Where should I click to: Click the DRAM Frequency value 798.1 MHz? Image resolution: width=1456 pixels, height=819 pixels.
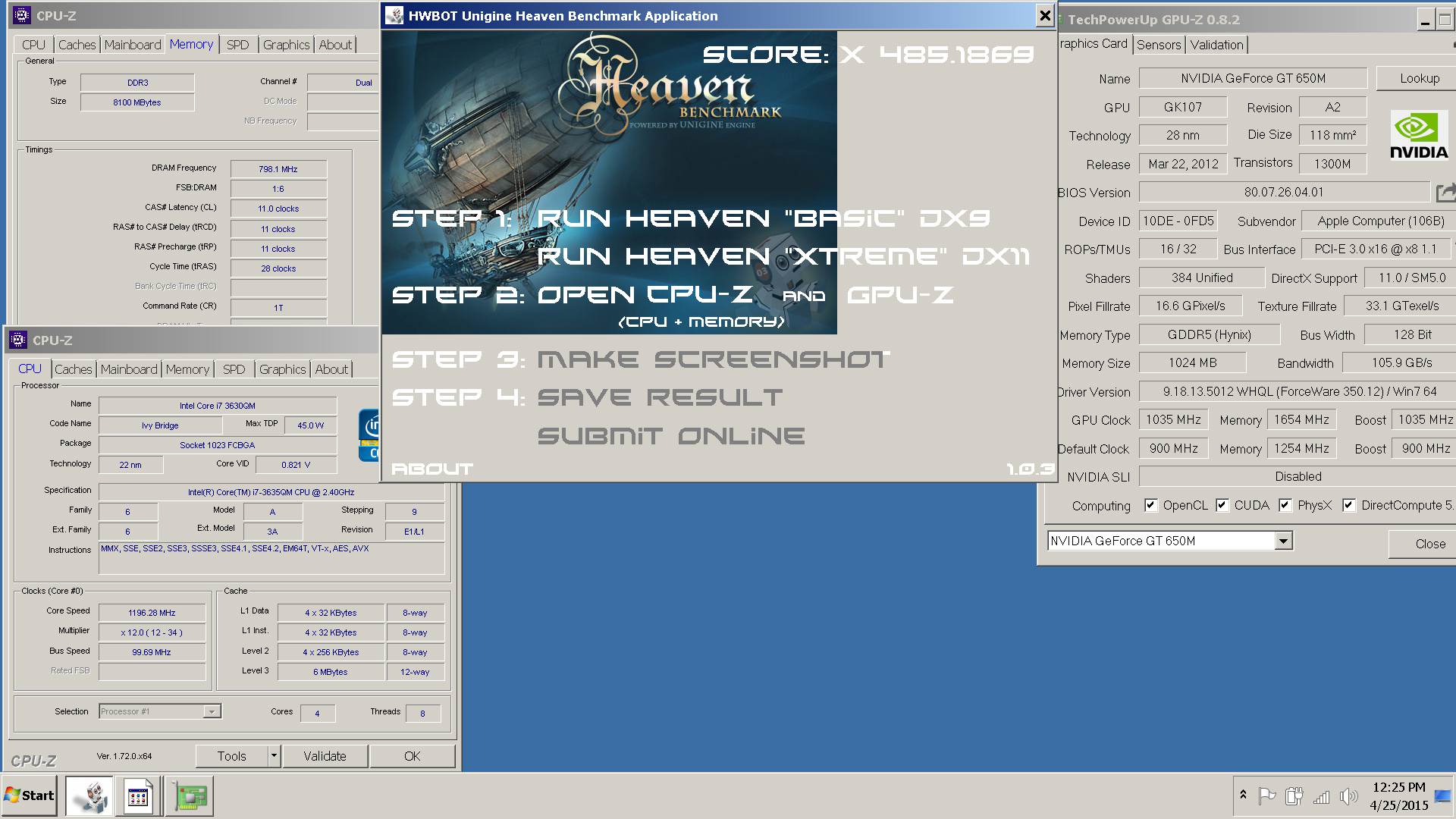pyautogui.click(x=278, y=169)
